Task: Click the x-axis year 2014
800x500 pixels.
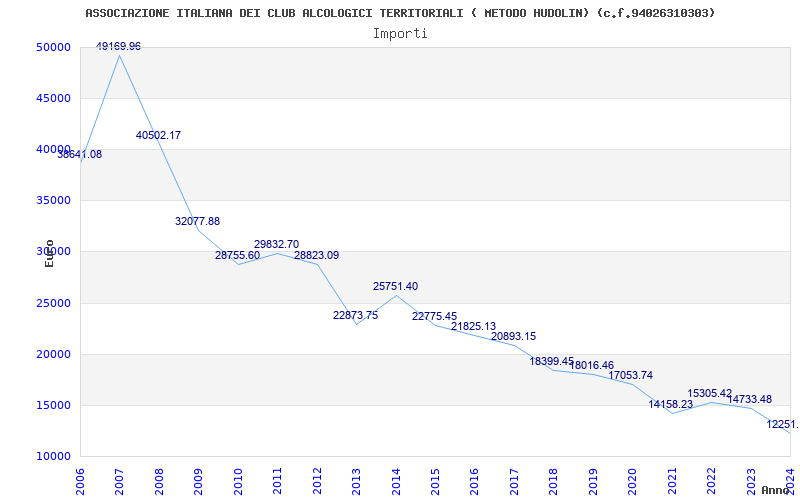Action: coord(396,482)
